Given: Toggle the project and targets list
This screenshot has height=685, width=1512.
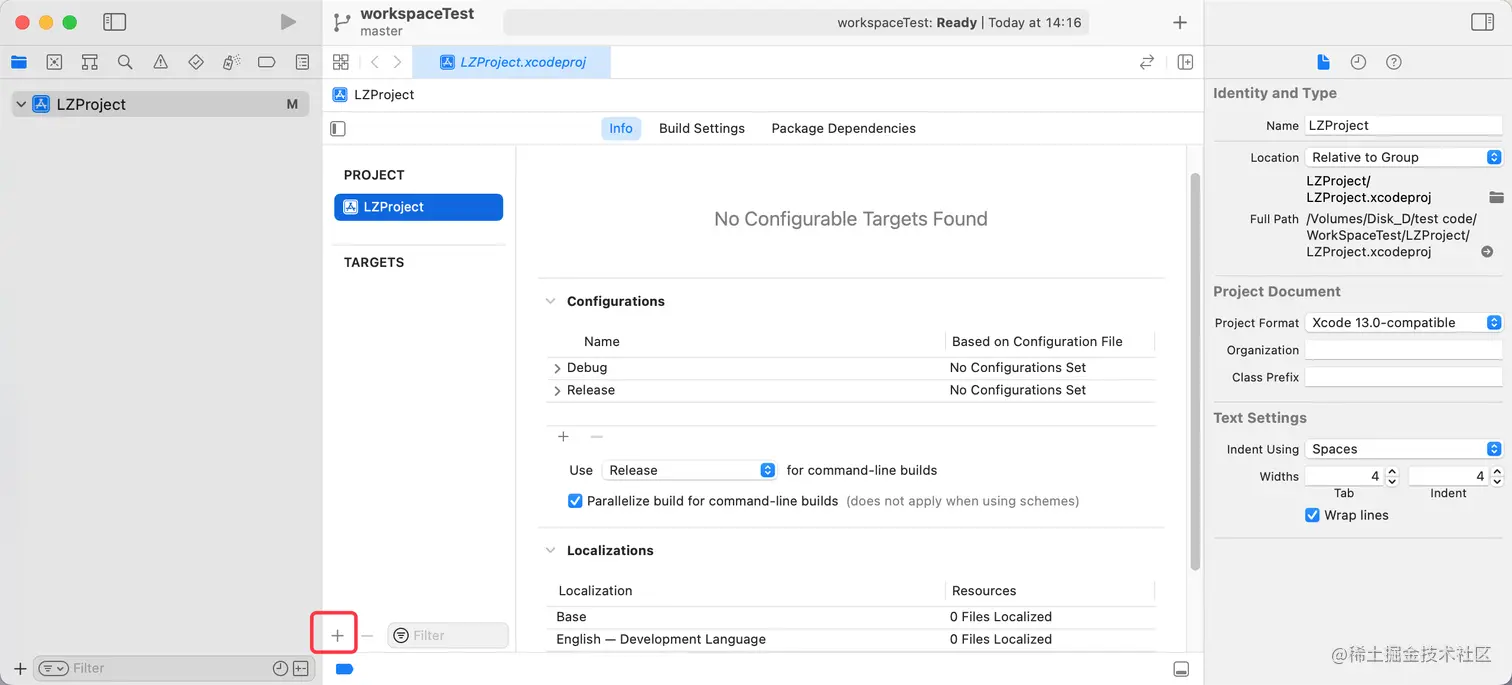Looking at the screenshot, I should [338, 128].
